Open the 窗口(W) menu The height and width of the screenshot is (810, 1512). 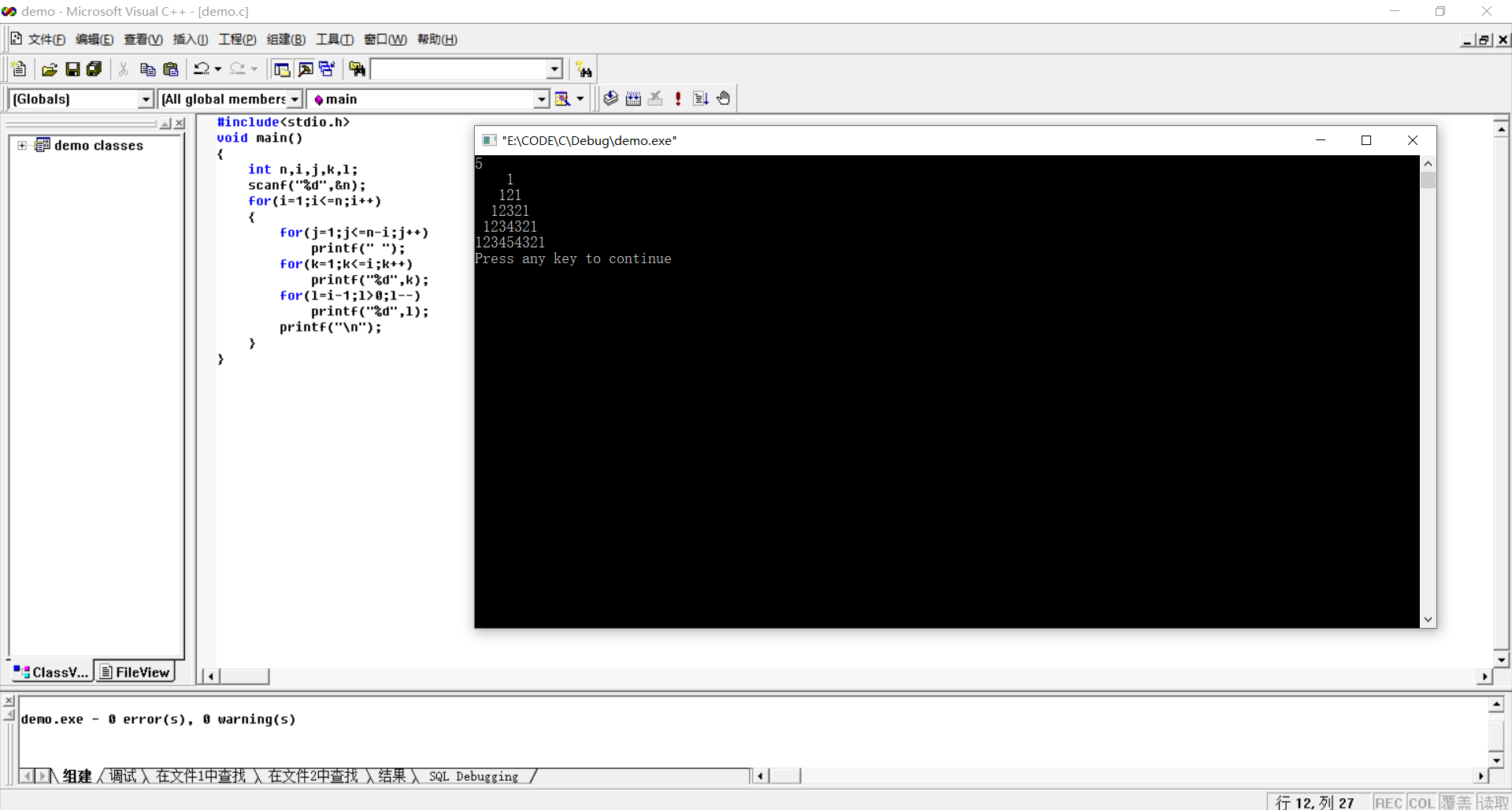point(385,39)
